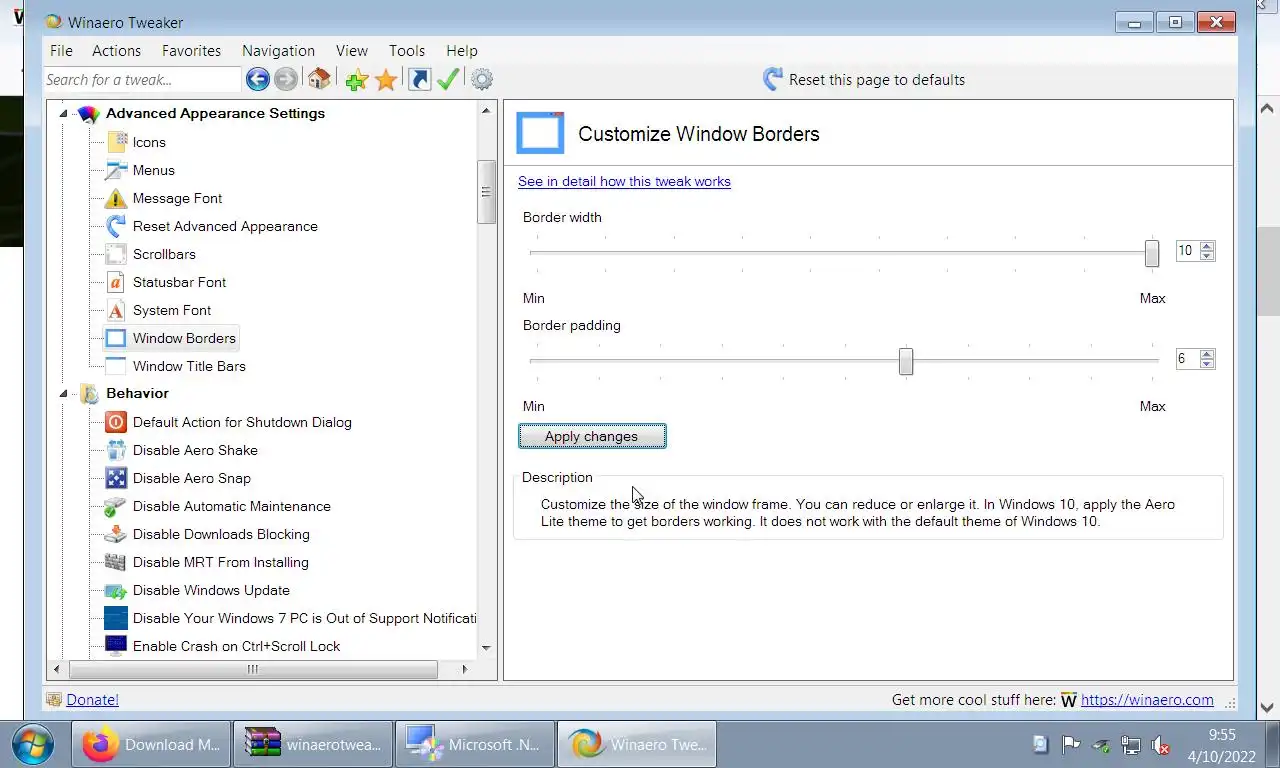Open the Tools menu
This screenshot has height=768, width=1280.
click(x=407, y=50)
